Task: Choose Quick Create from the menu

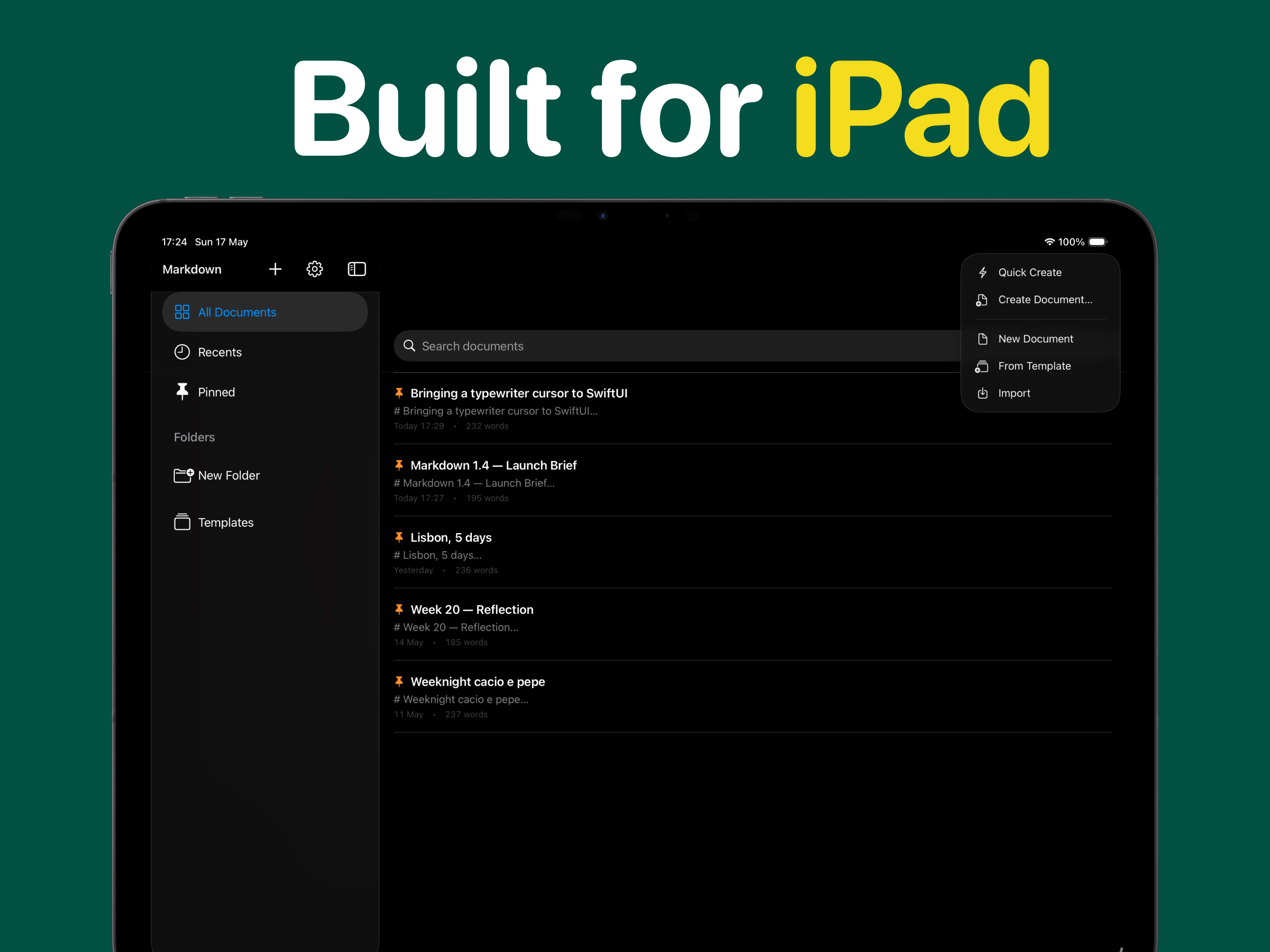Action: coord(1040,273)
